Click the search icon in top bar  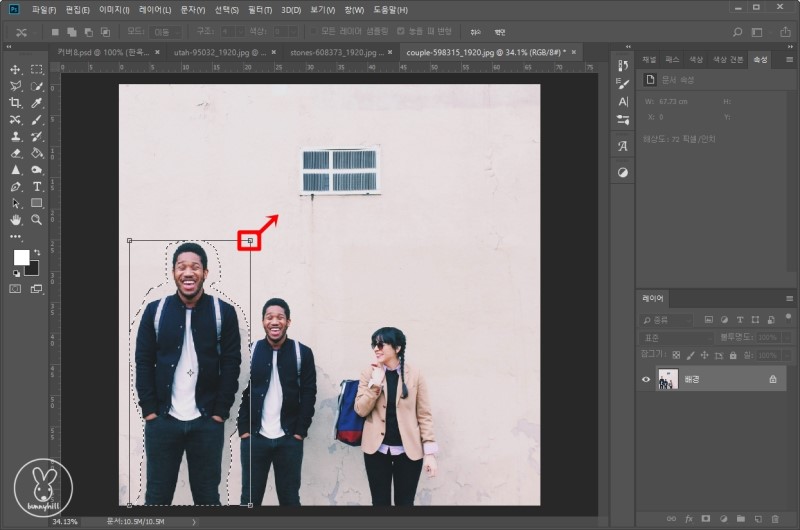pyautogui.click(x=737, y=32)
